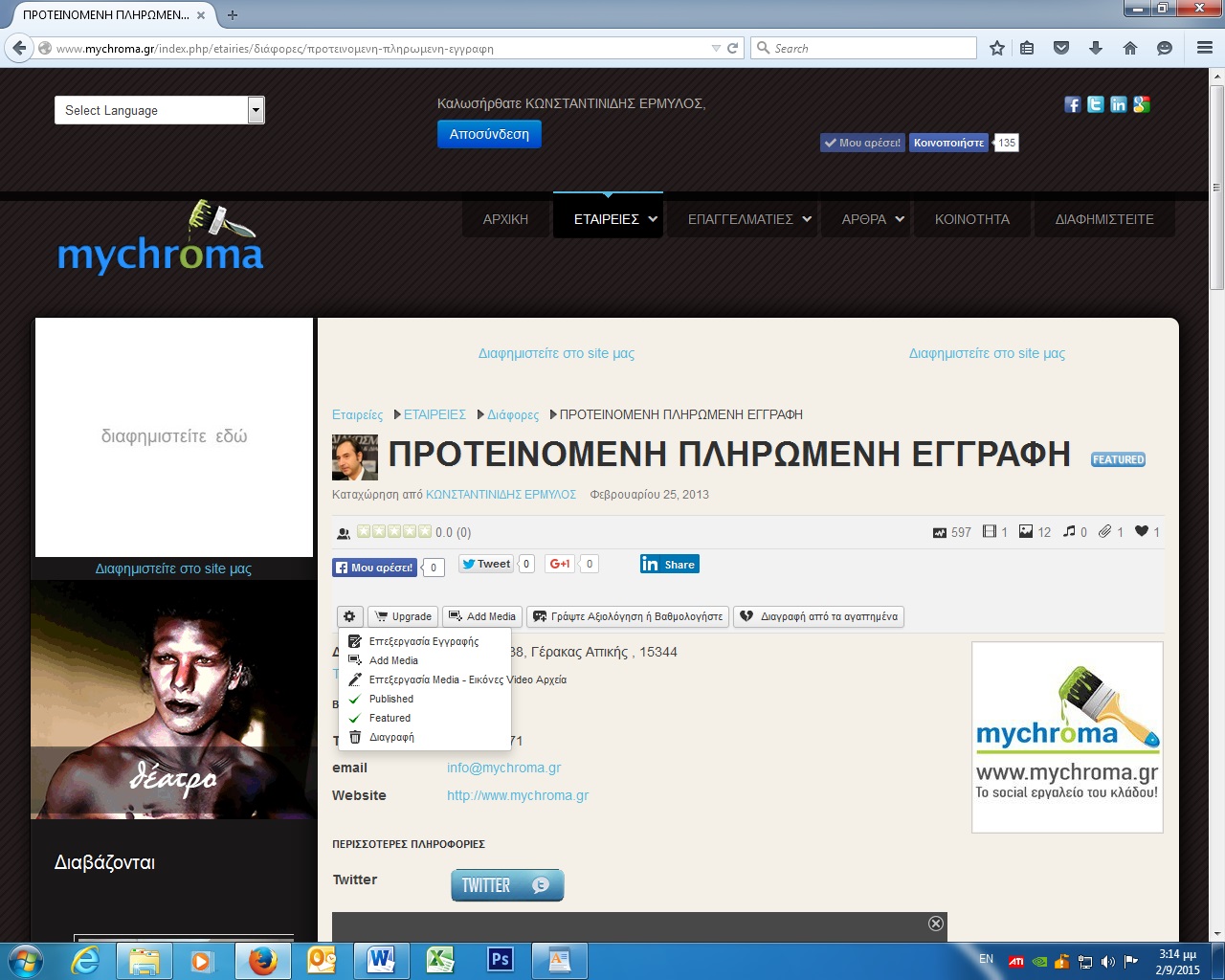Open the info@mychroma.gr email link
This screenshot has height=980, width=1225.
coord(503,768)
